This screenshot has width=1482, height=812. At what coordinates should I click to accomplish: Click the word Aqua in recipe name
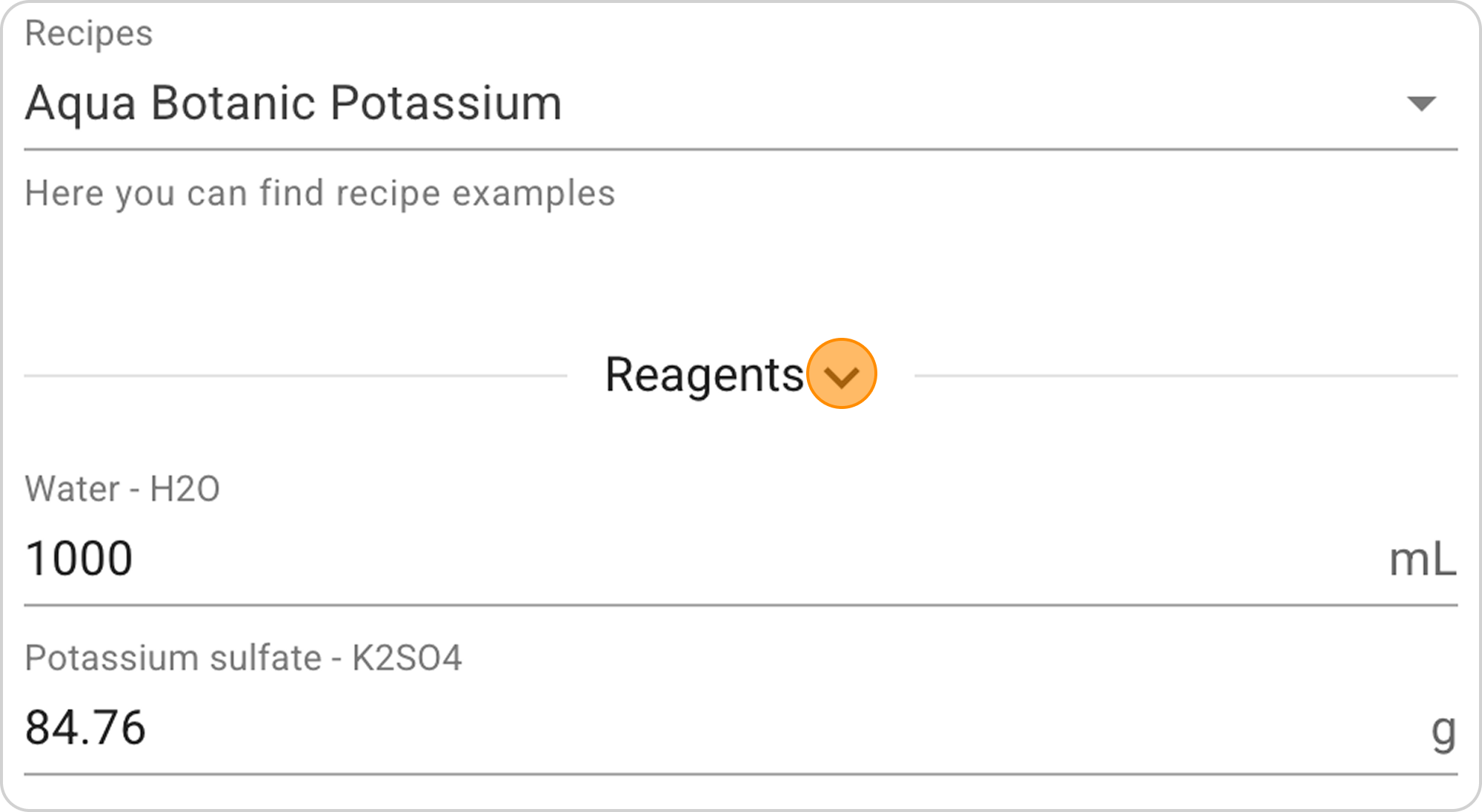pyautogui.click(x=80, y=103)
